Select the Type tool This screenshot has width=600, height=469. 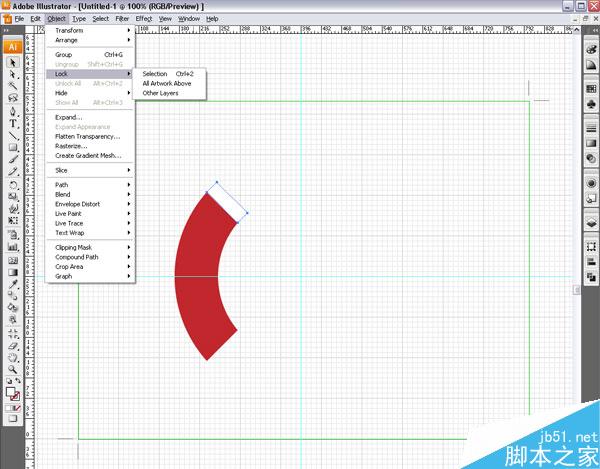(13, 123)
